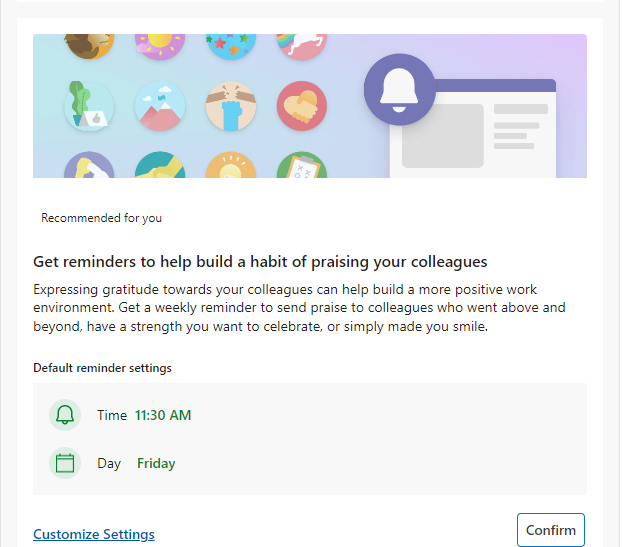The width and height of the screenshot is (622, 547).
Task: Click the Recommended for you label
Action: tap(101, 217)
